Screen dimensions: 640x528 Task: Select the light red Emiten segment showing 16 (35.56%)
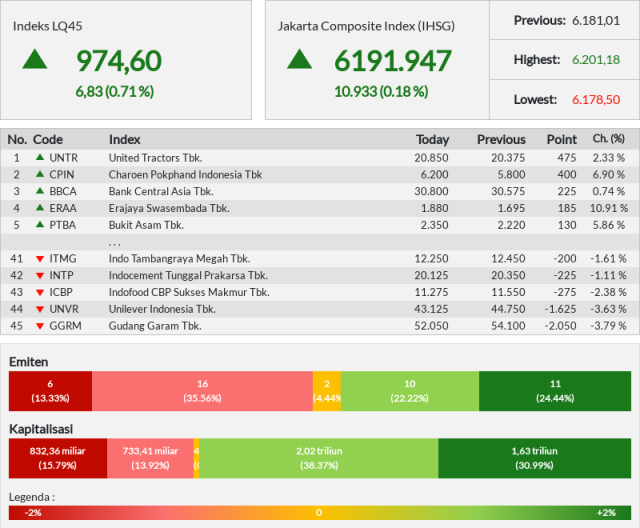(x=202, y=391)
